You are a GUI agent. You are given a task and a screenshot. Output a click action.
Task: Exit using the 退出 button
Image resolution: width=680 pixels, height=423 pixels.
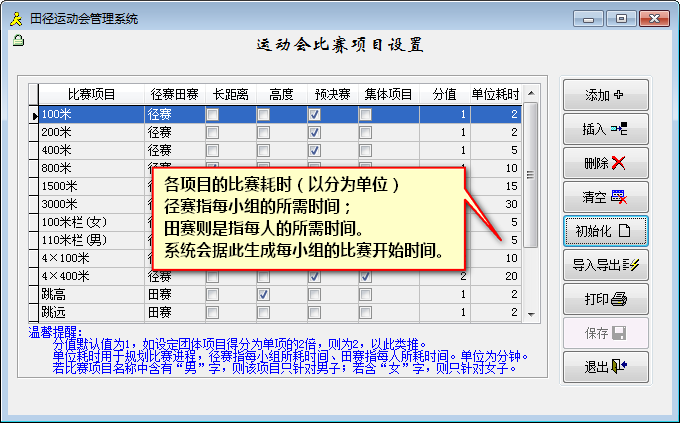point(605,366)
